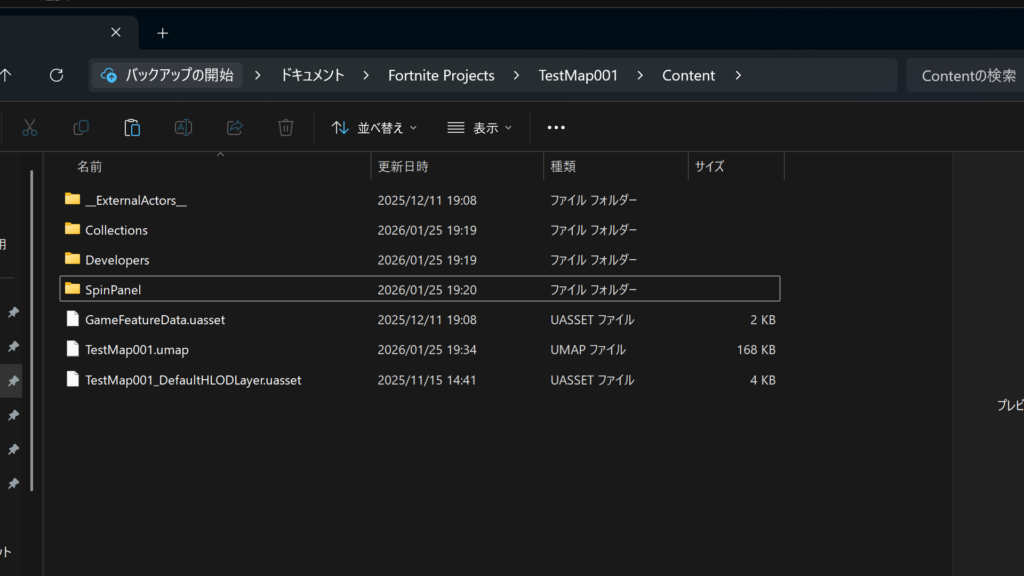Open the 並べ替え sort dropdown
Screen dimensions: 1024x576
(374, 128)
